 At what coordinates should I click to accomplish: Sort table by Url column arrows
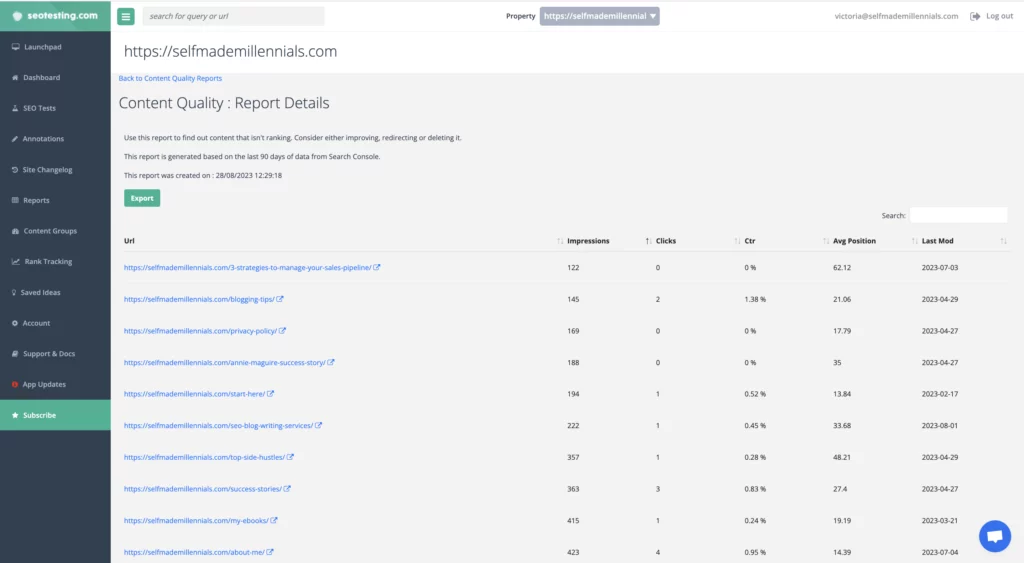click(560, 241)
